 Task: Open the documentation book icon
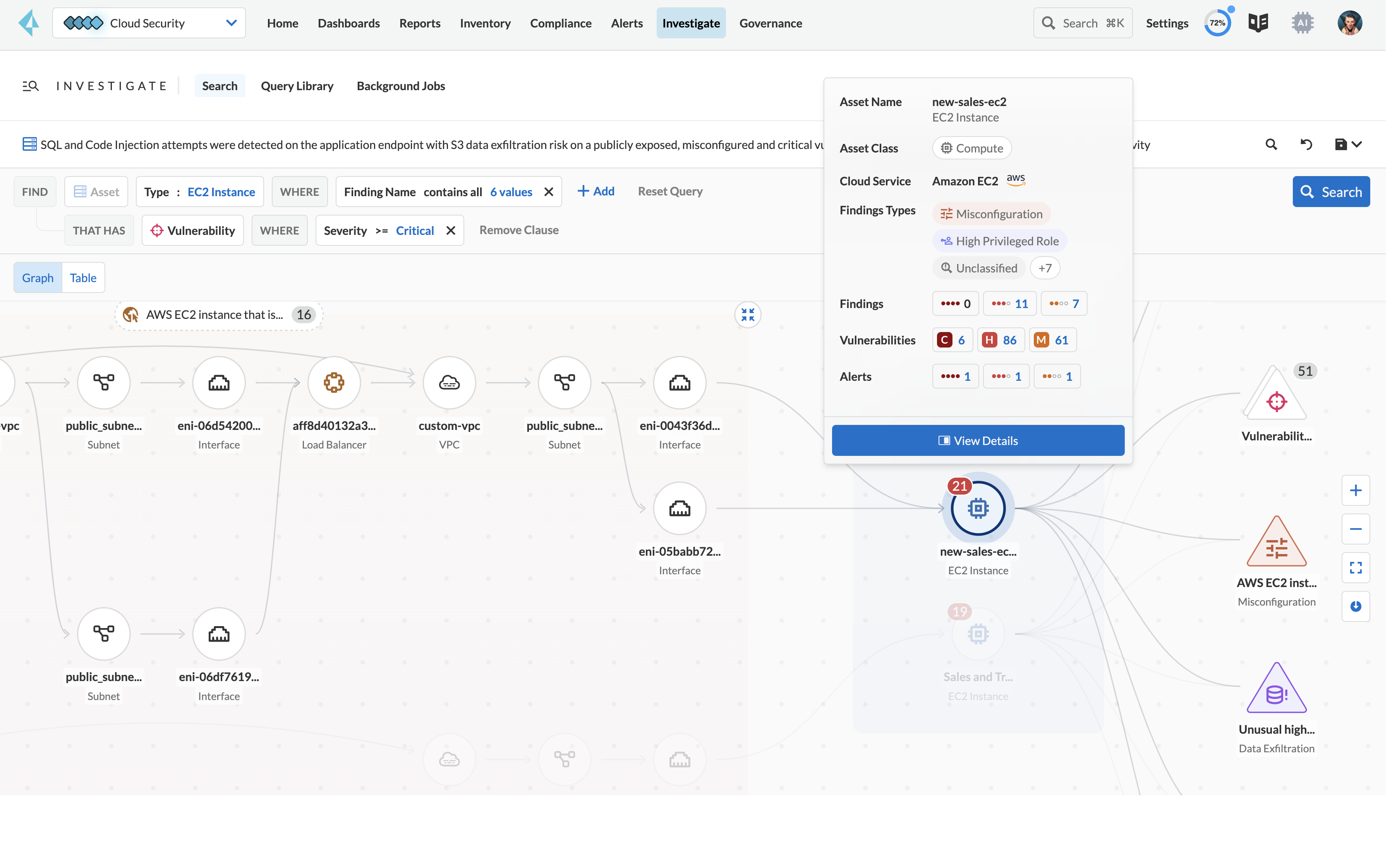(1258, 24)
